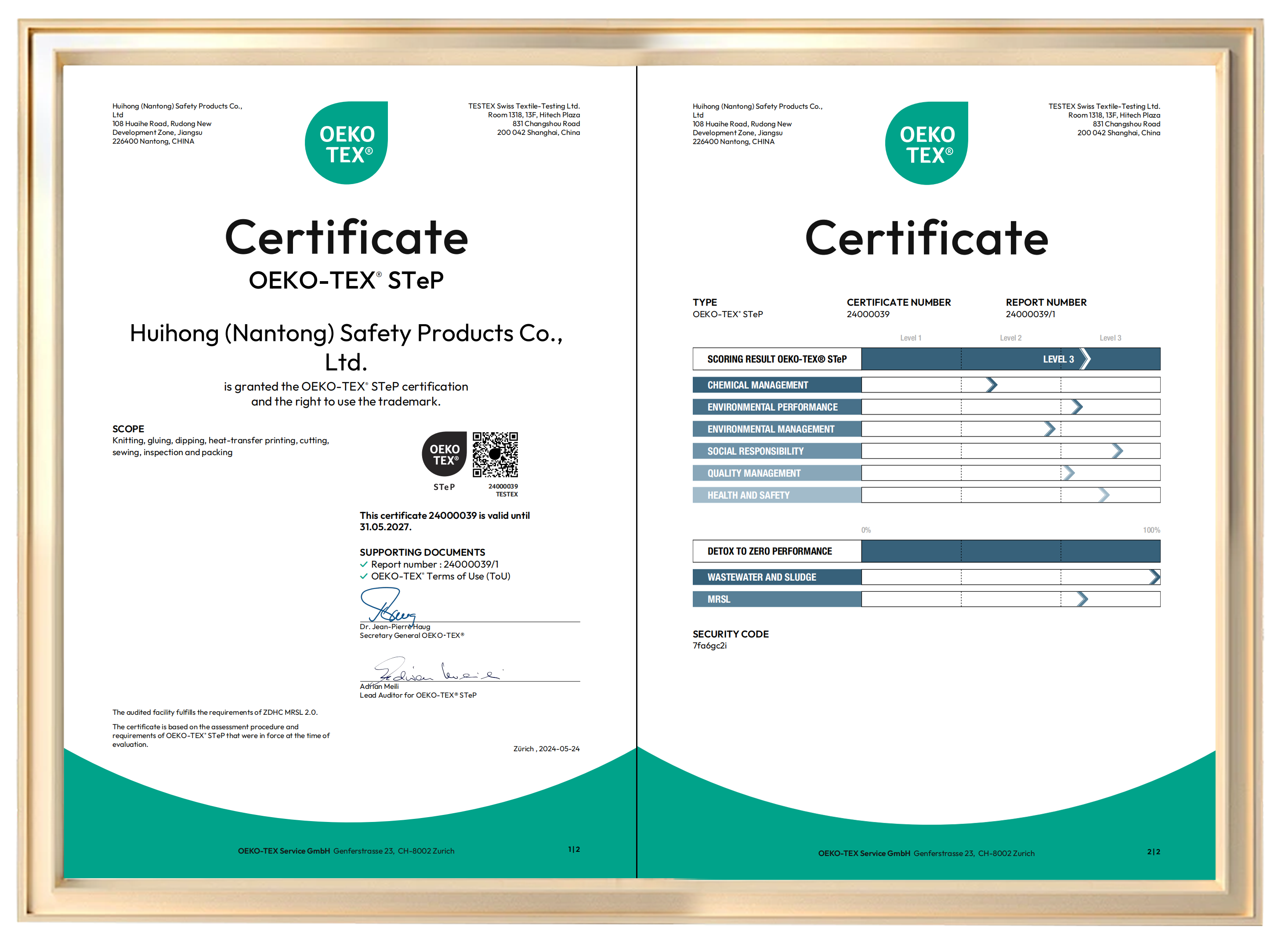Click the Environmental Management score chevron
Screen dimensions: 1281x952
tap(1049, 429)
